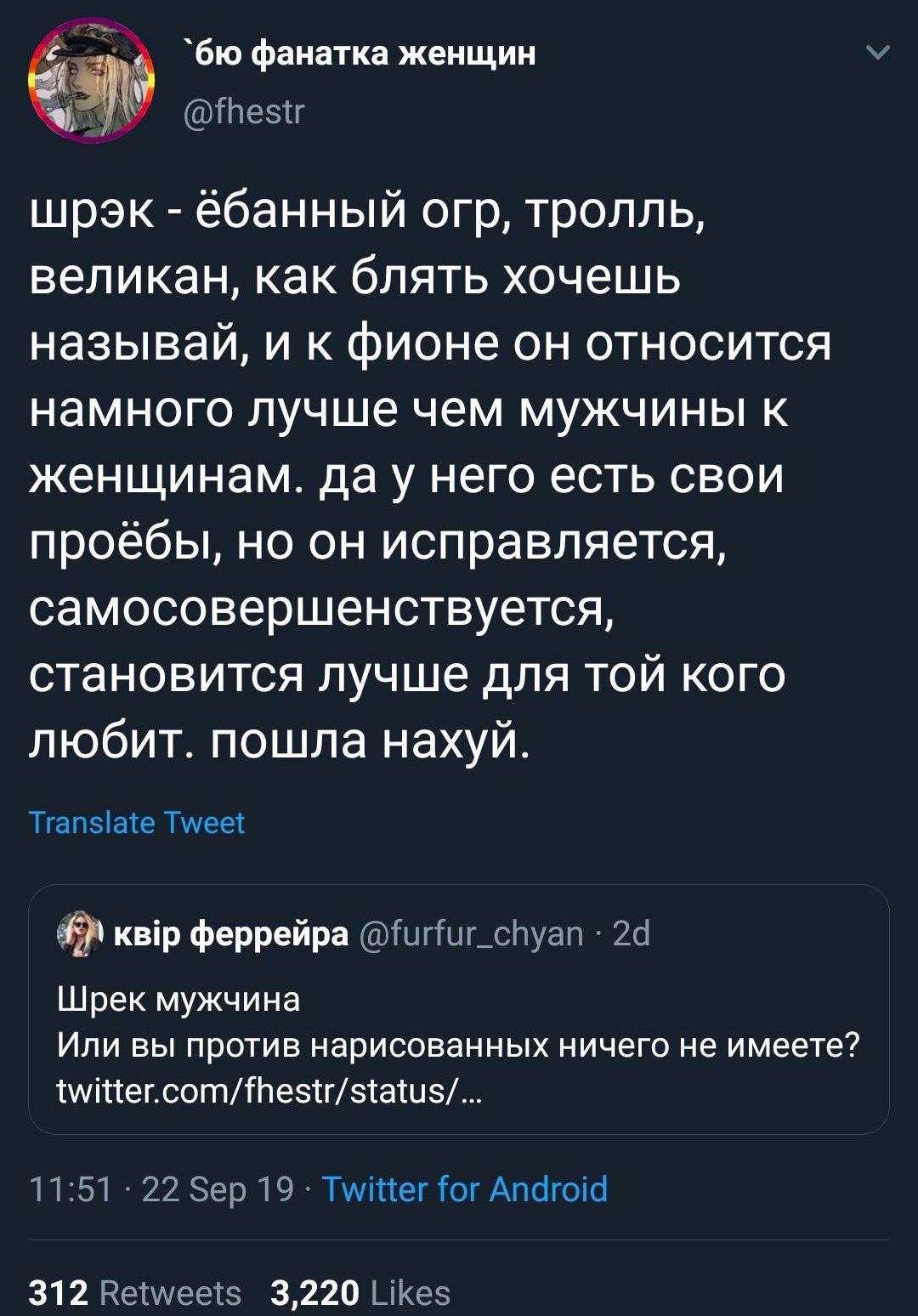Click the word "шрэк" starting the tweet
This screenshot has height=1316, width=918.
pos(92,211)
